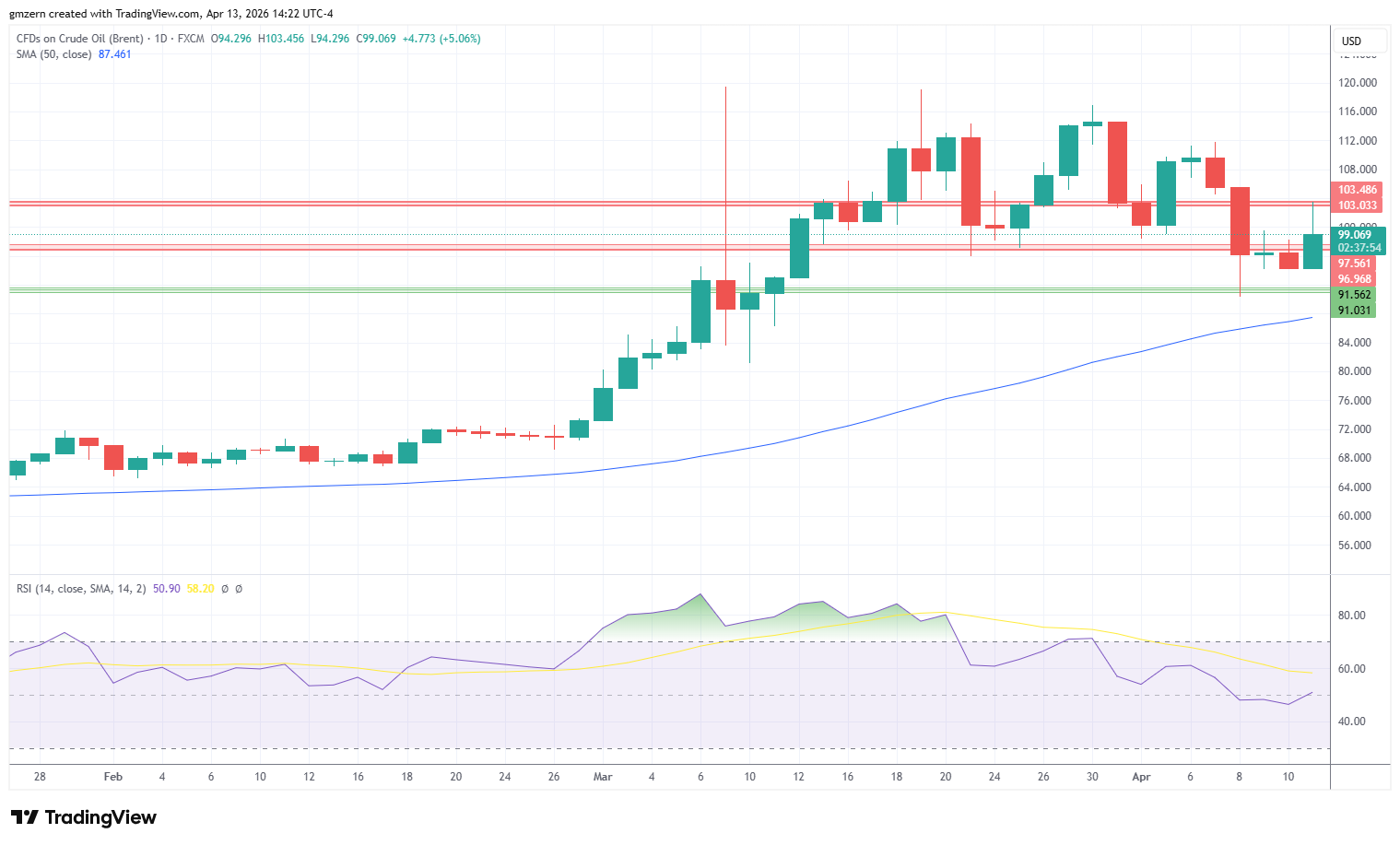Click the change value +4.773 (+5.06%)
1400x845 pixels.
point(441,39)
